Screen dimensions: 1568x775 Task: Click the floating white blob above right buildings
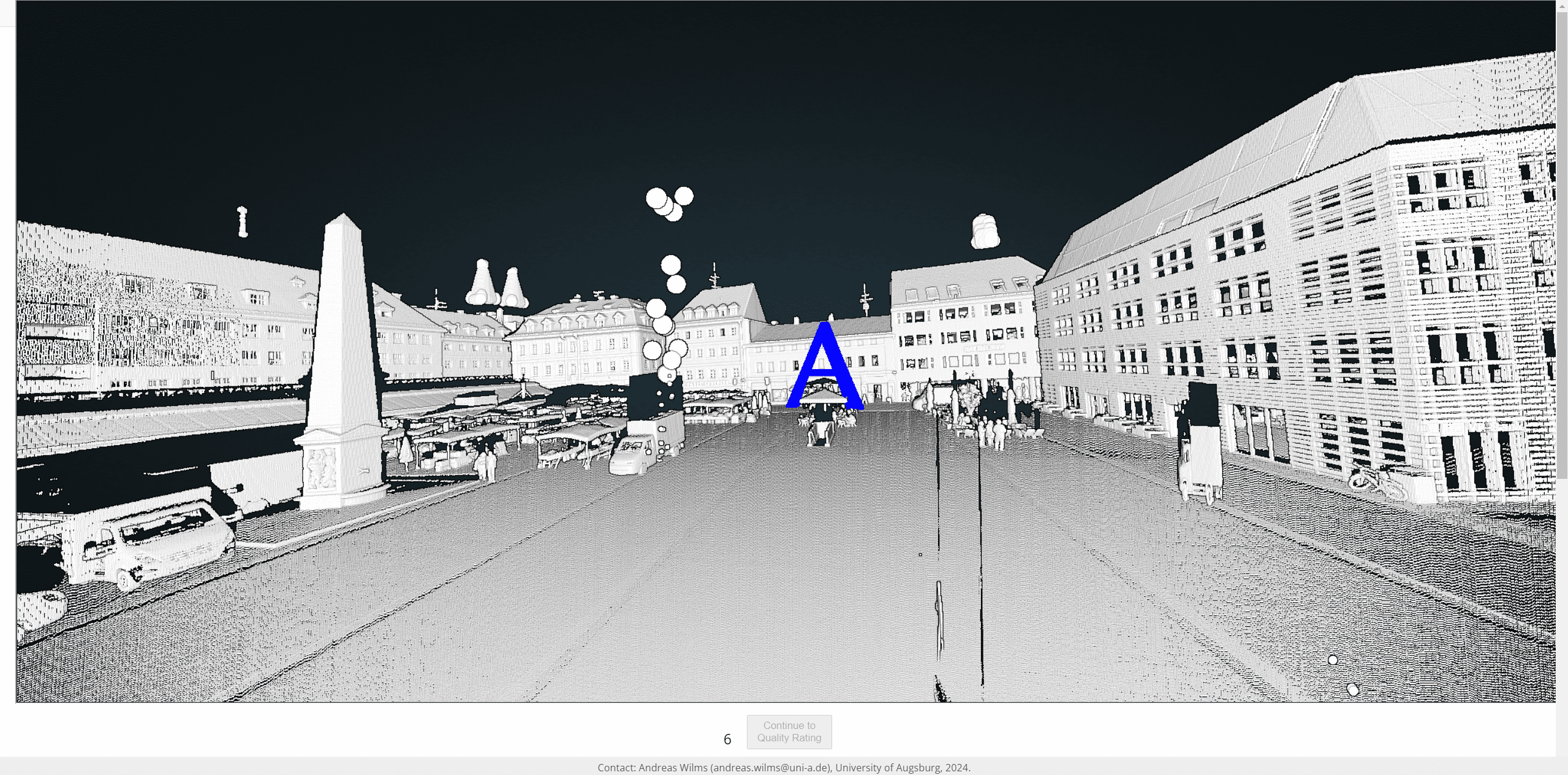click(985, 232)
